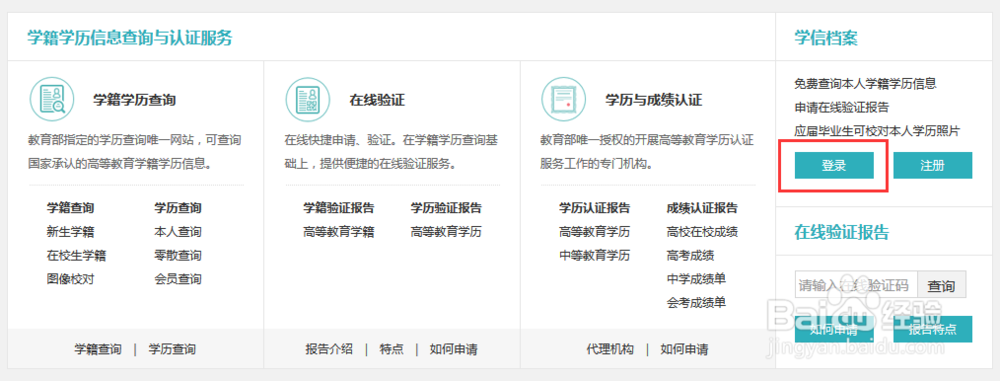Viewport: 1000px width, 381px height.
Task: Click the text 申请在线验证报告
Action: [842, 107]
